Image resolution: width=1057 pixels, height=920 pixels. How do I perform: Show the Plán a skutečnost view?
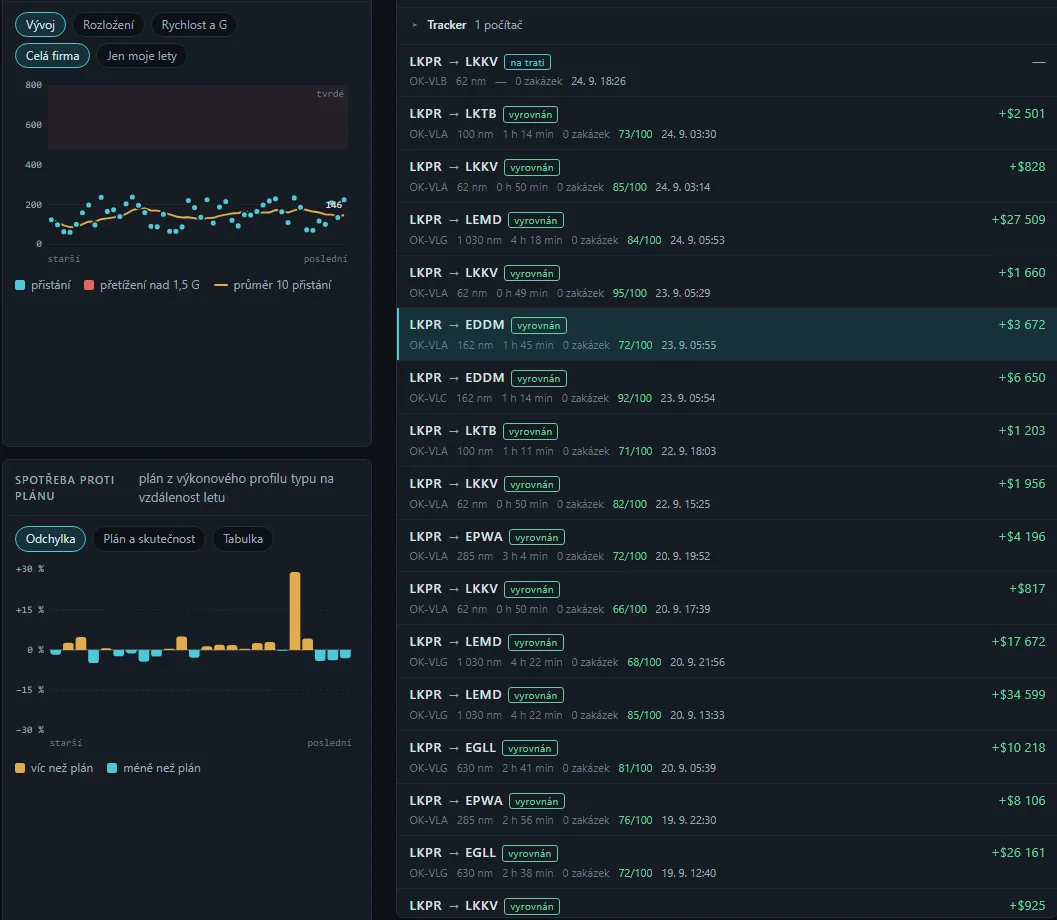click(149, 539)
